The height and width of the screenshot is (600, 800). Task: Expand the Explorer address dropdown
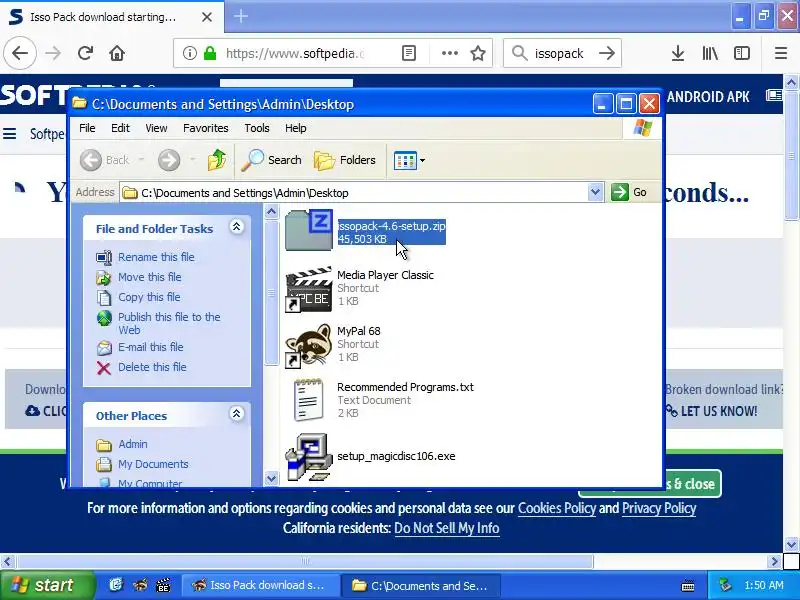tap(595, 192)
